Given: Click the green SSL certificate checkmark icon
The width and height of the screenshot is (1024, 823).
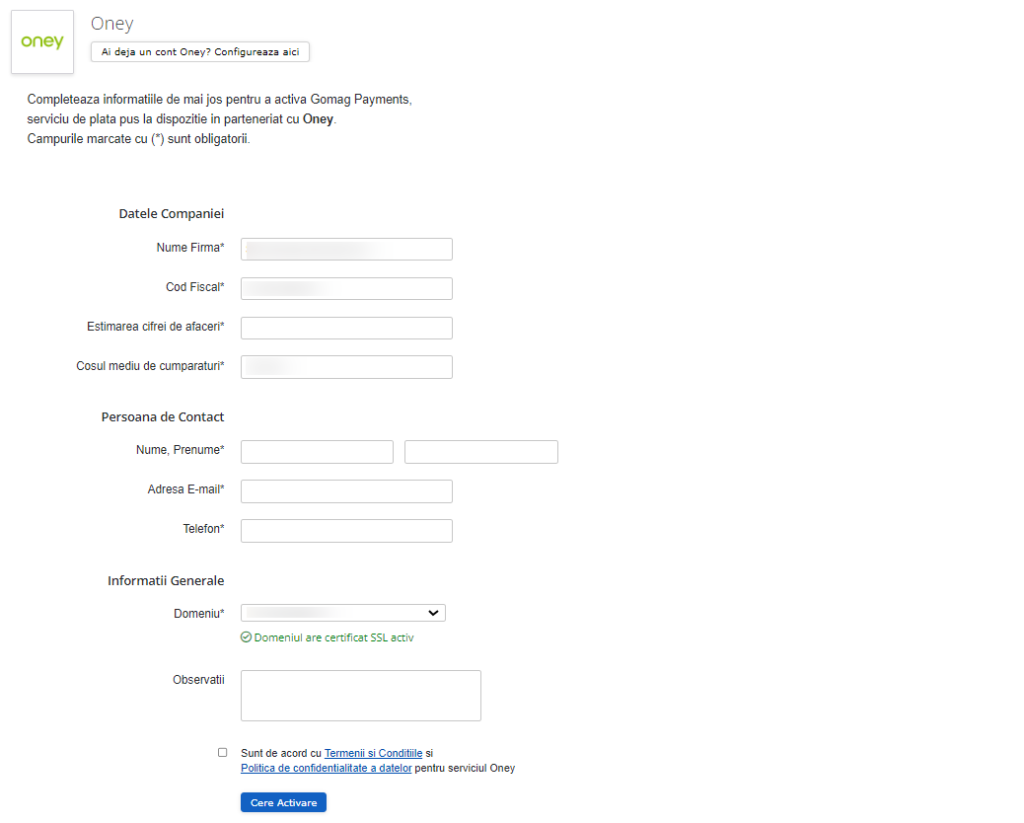Looking at the screenshot, I should coord(246,637).
